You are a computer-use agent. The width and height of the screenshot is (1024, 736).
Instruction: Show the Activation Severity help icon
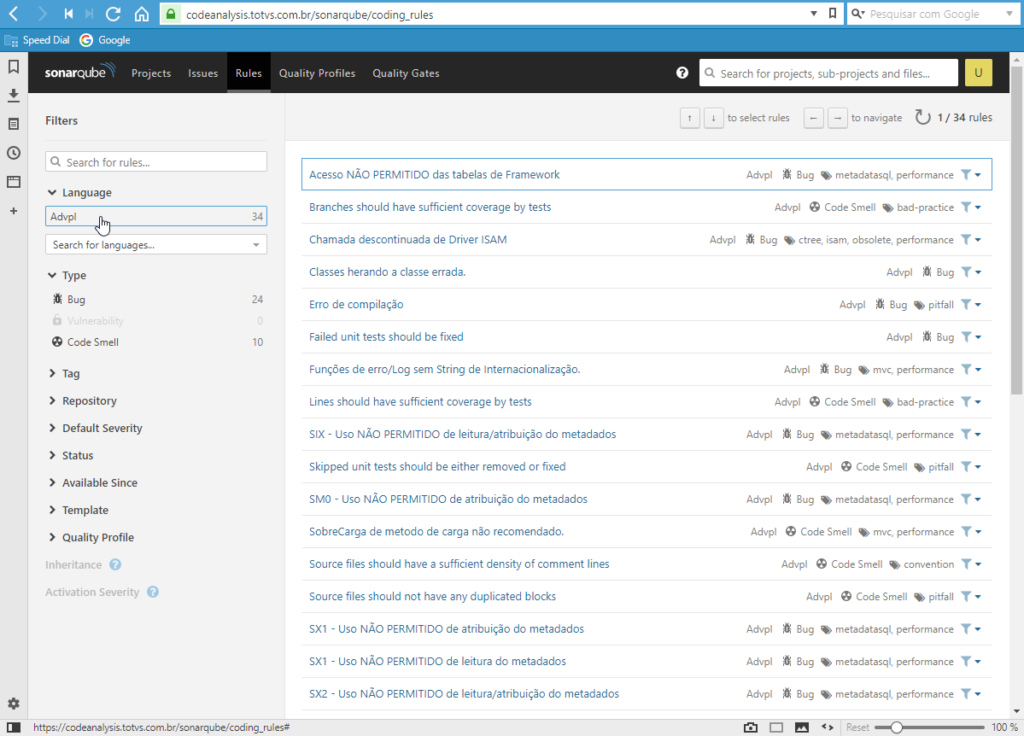click(x=153, y=592)
